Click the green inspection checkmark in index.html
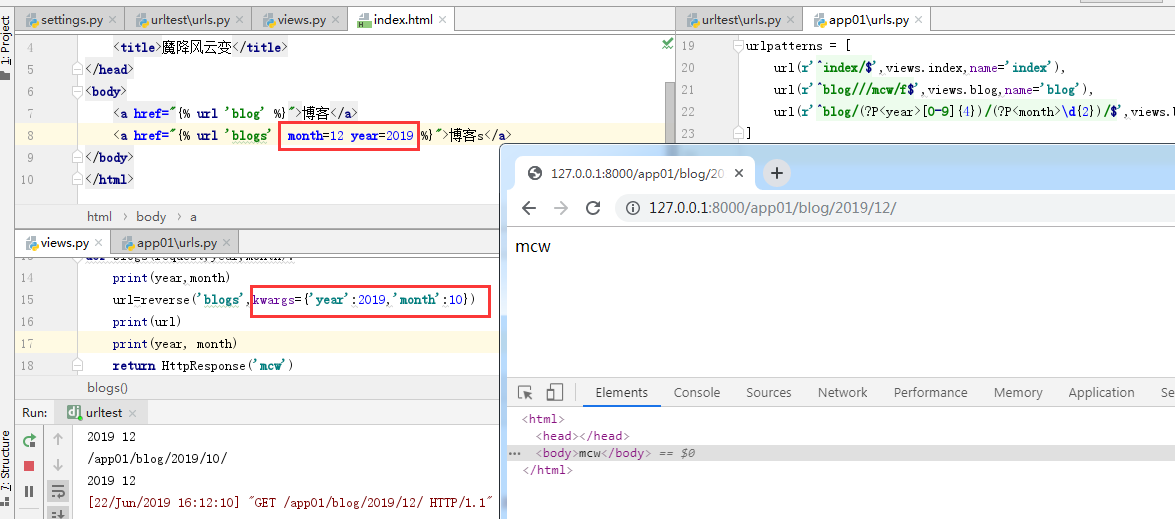Screen dimensions: 1175x519 [668, 45]
